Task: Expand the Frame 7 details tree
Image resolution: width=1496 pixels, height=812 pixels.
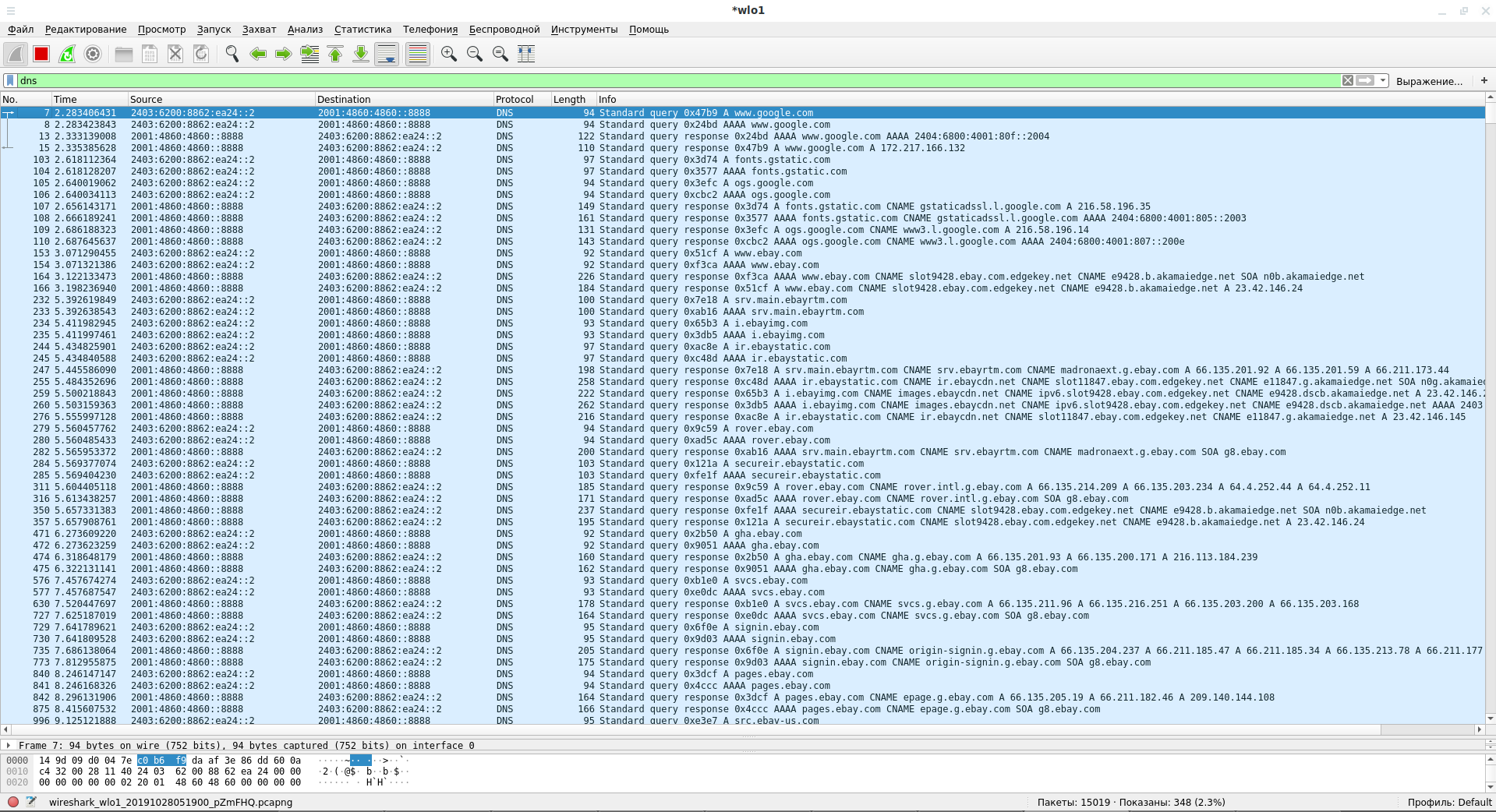Action: (9, 746)
